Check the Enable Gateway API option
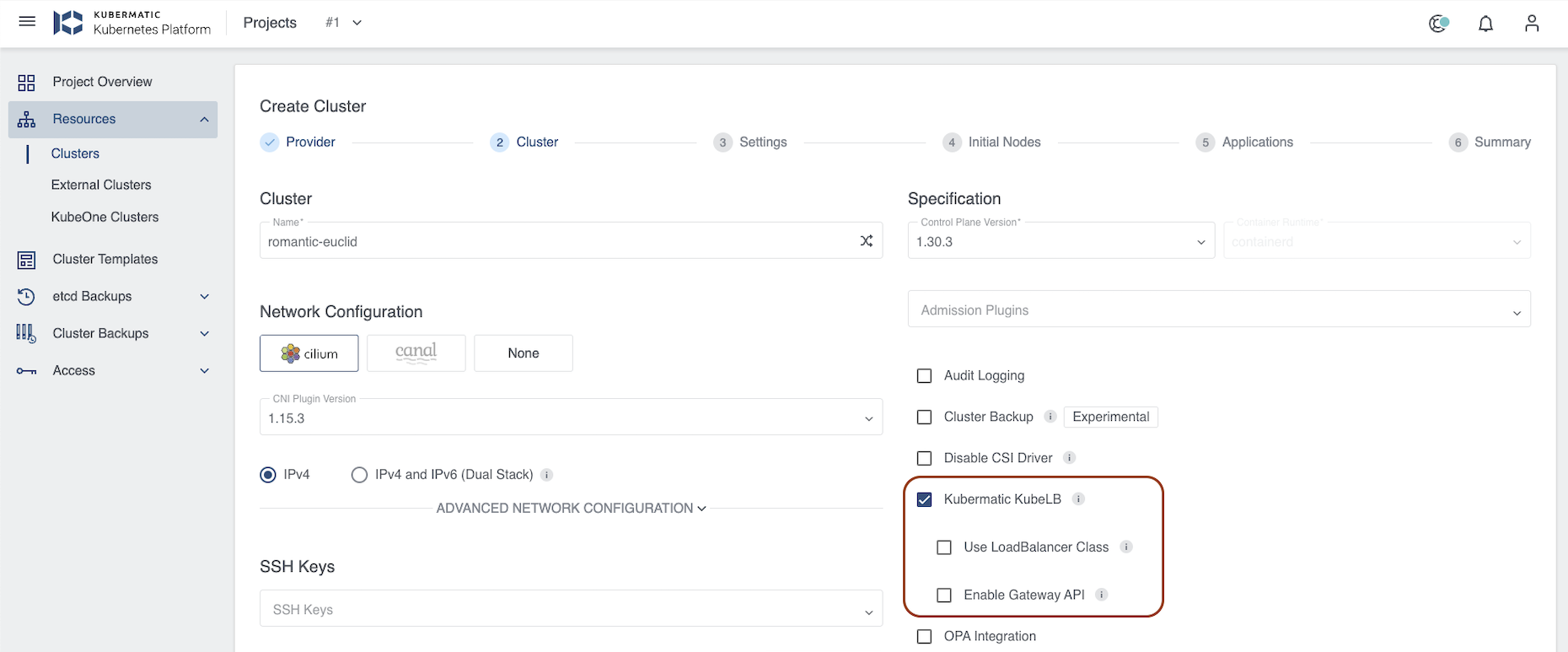Image resolution: width=1568 pixels, height=652 pixels. pyautogui.click(x=944, y=595)
